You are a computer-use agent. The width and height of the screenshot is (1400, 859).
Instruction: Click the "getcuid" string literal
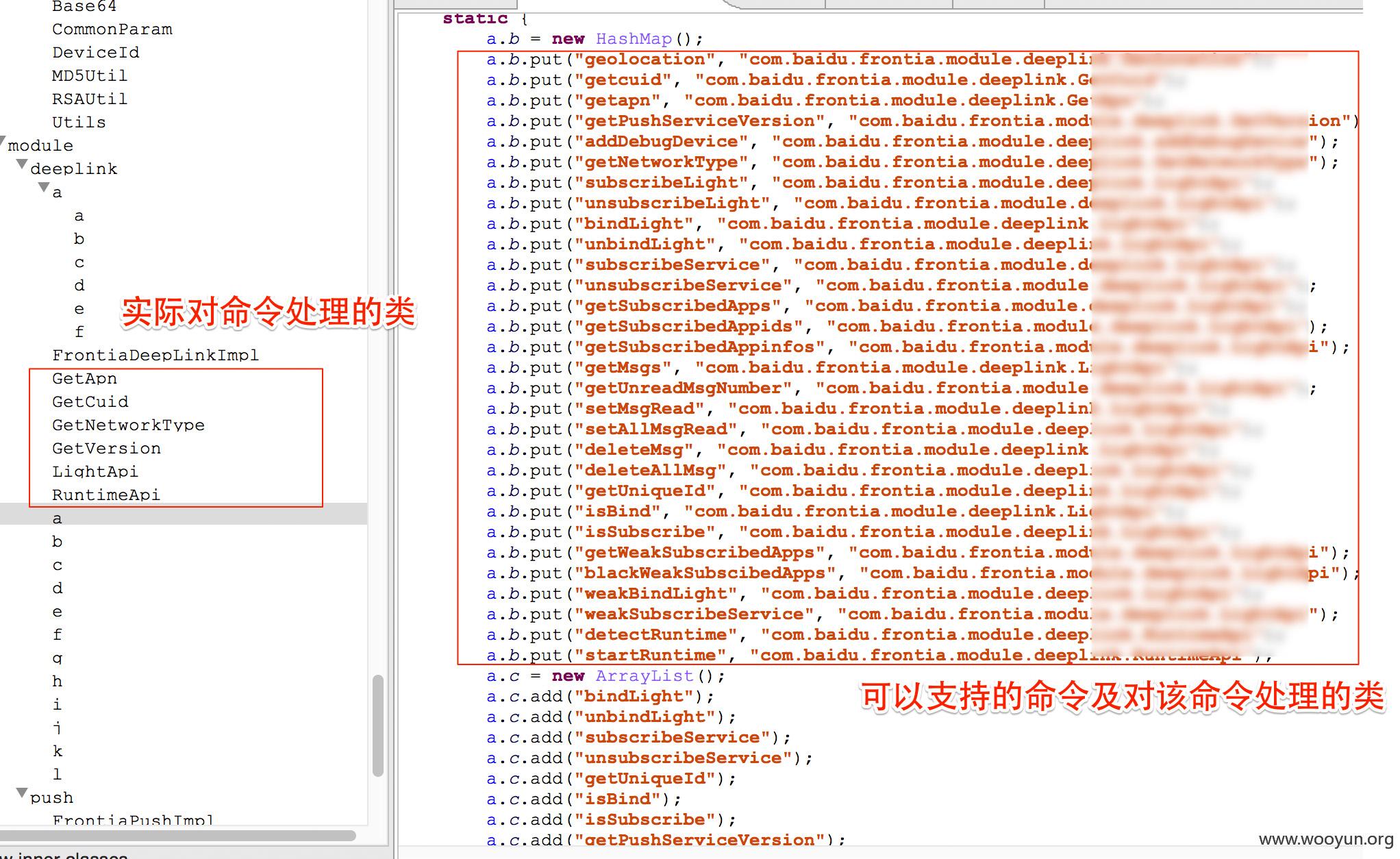coord(623,80)
